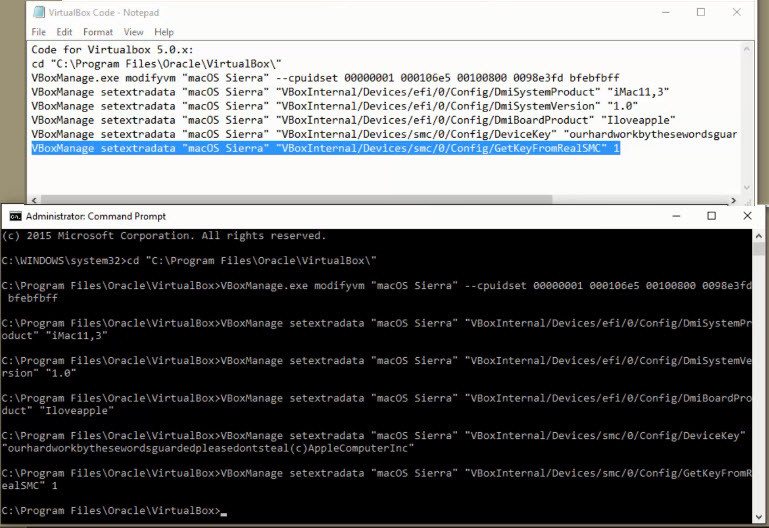Click the Microsoft Corporation copyright line

[163, 236]
